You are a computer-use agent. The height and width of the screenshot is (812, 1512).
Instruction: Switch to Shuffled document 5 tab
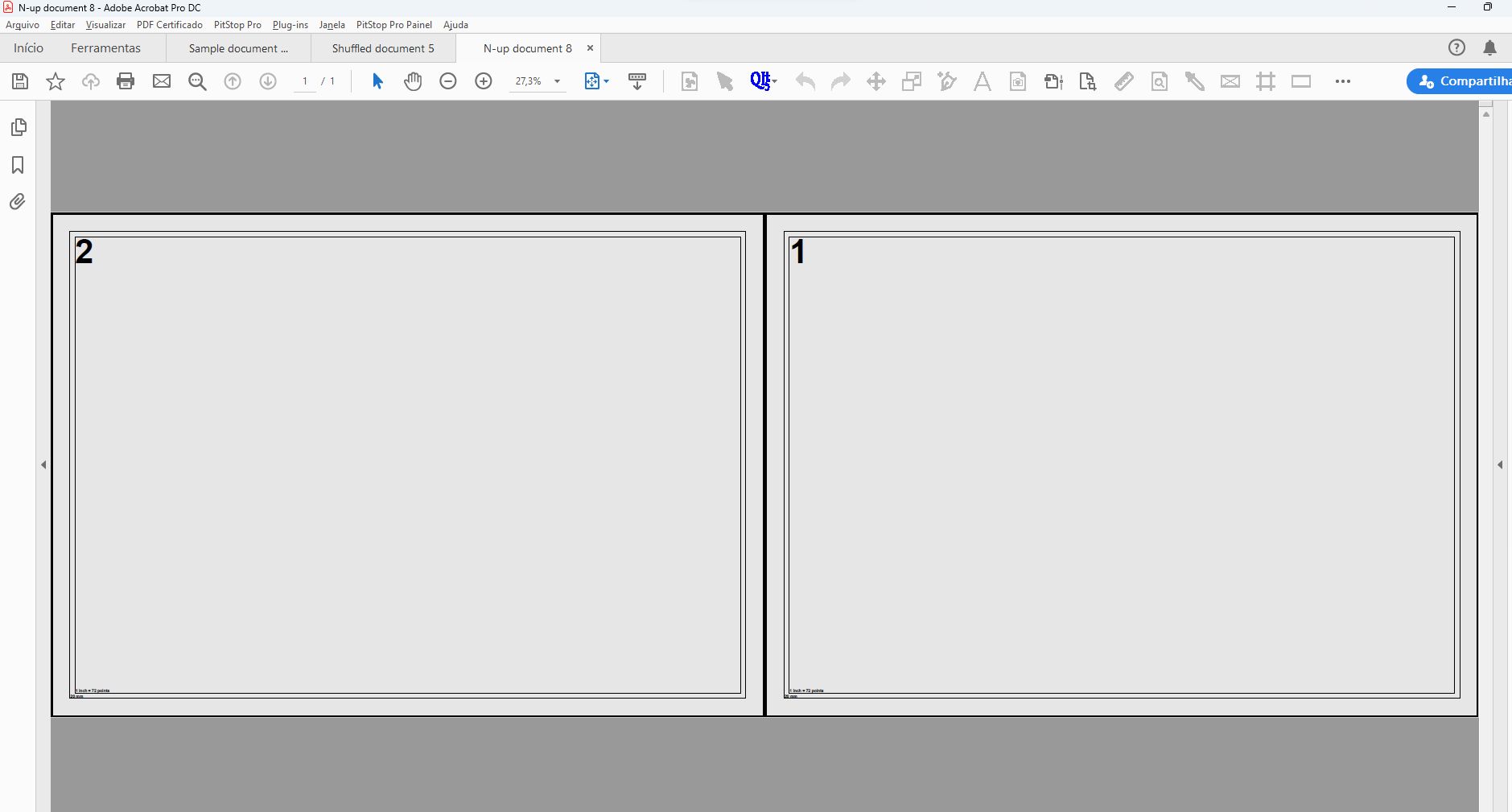click(x=383, y=48)
